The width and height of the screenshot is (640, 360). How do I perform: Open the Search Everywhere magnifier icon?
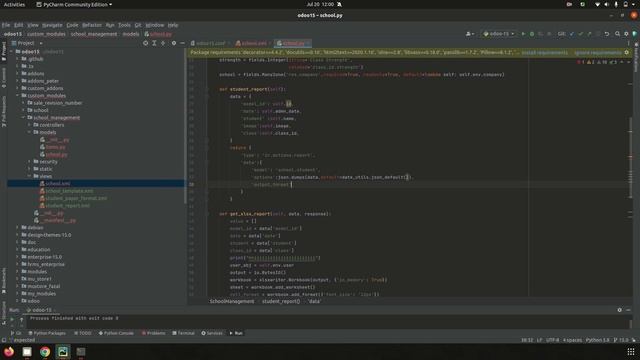[x=617, y=34]
